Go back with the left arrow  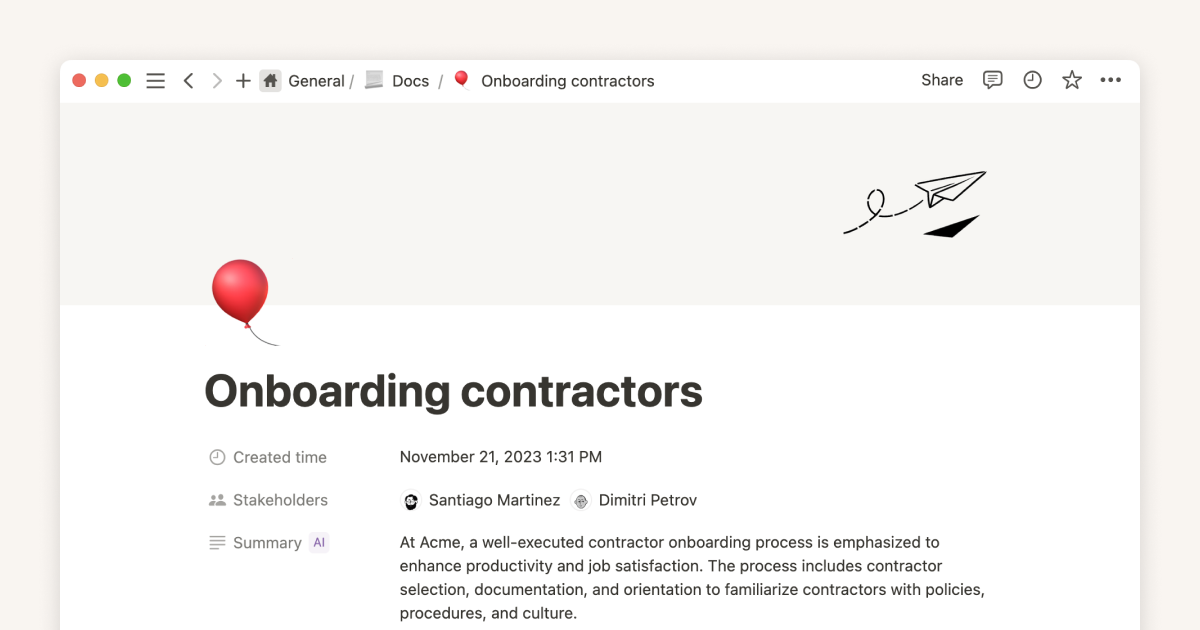click(188, 81)
